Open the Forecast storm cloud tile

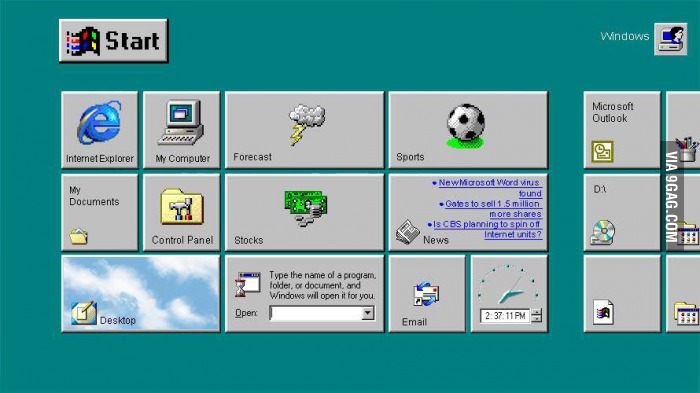pyautogui.click(x=304, y=130)
